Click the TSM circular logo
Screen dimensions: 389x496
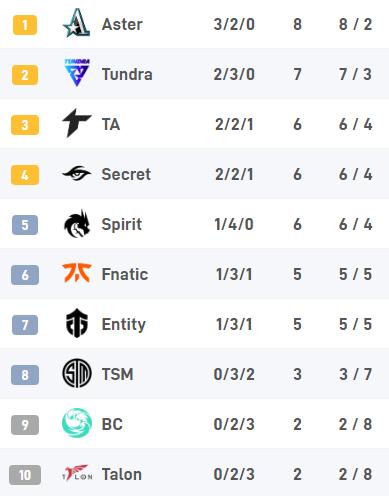[x=77, y=373]
